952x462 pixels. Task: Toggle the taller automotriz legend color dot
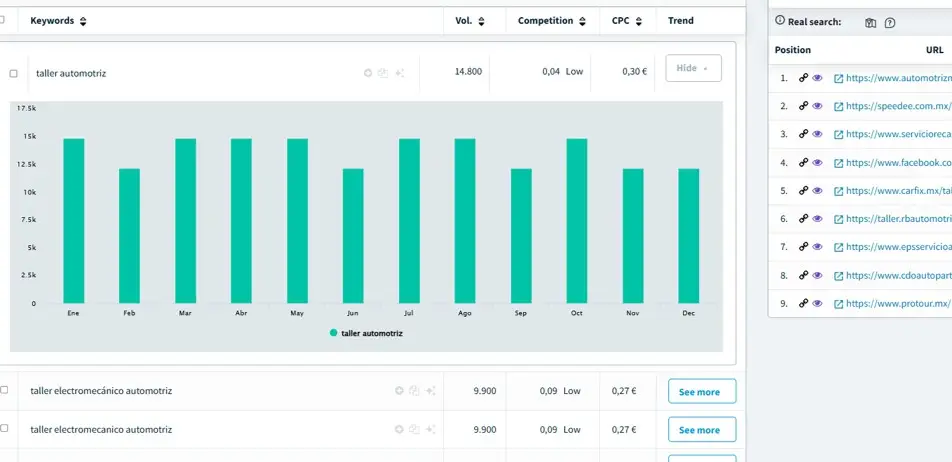(333, 333)
